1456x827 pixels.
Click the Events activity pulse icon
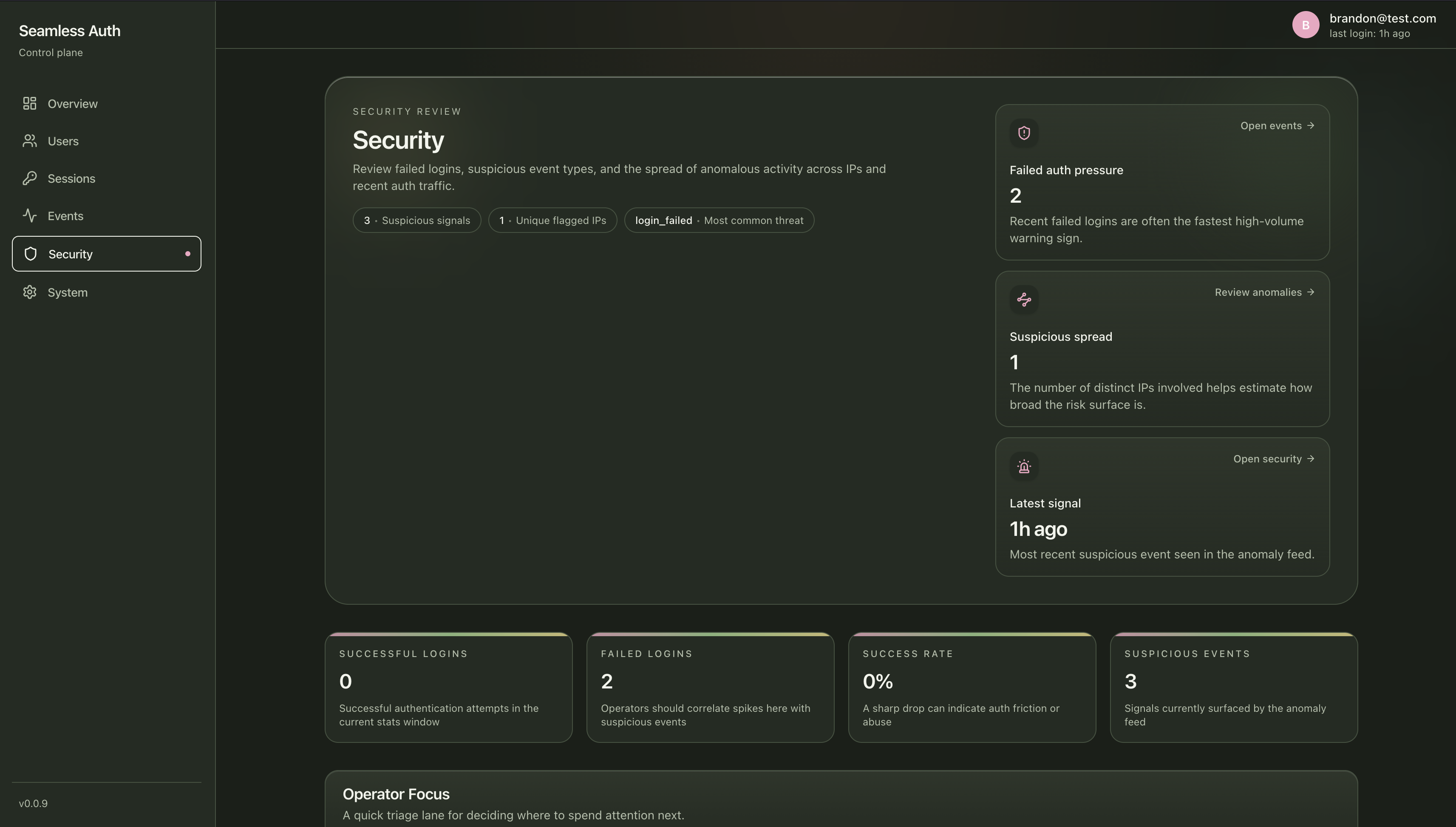29,216
